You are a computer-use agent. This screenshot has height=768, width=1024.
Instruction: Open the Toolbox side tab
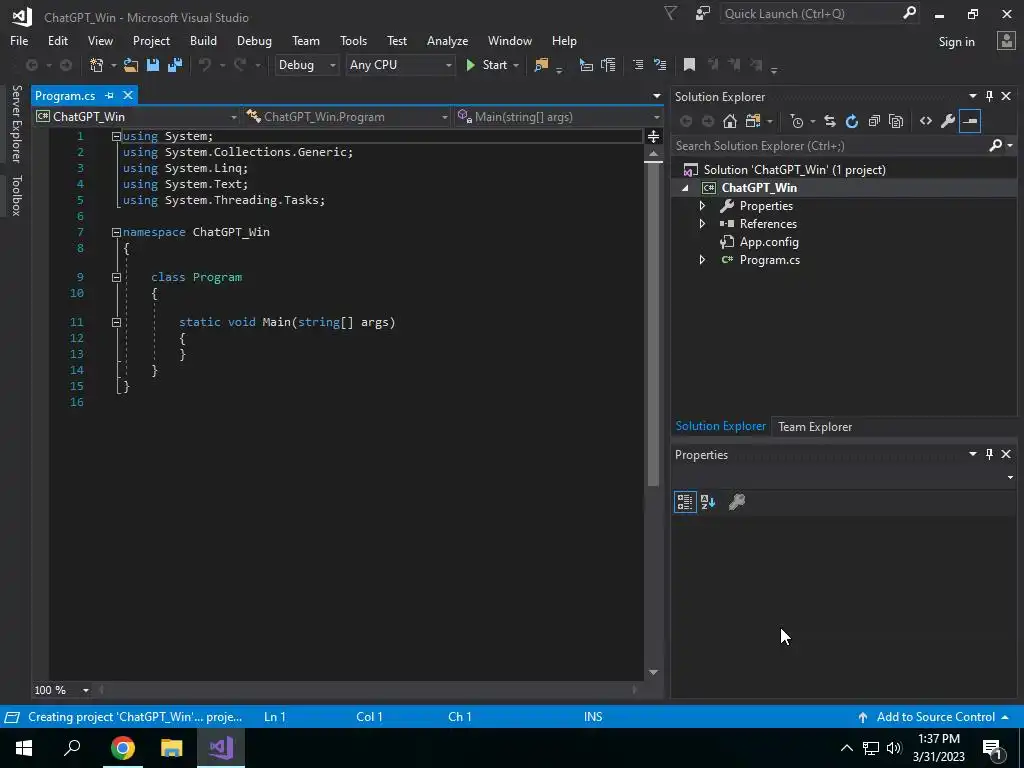point(16,195)
